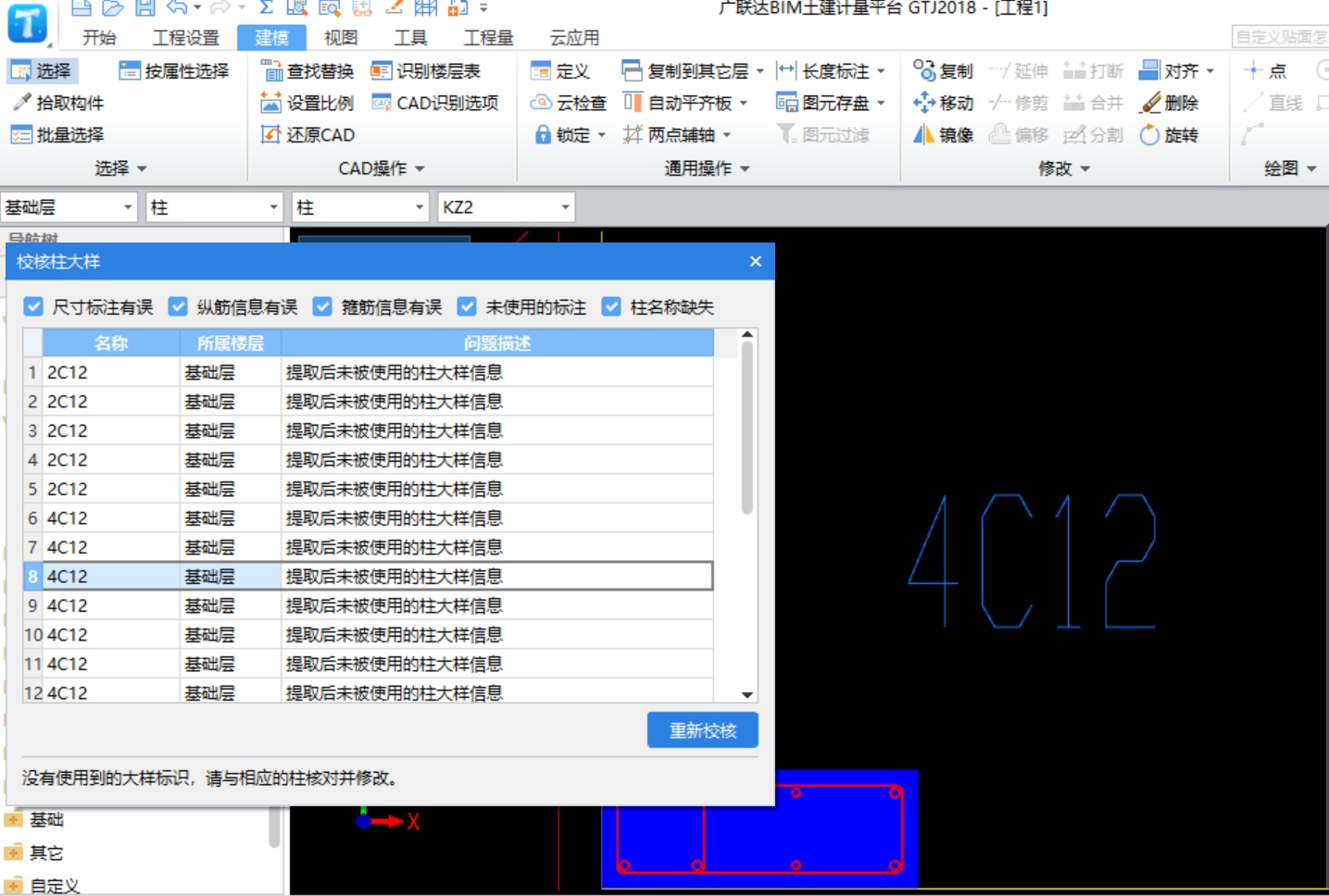1329x896 pixels.
Task: Select 自动平齐板 tool
Action: point(678,103)
